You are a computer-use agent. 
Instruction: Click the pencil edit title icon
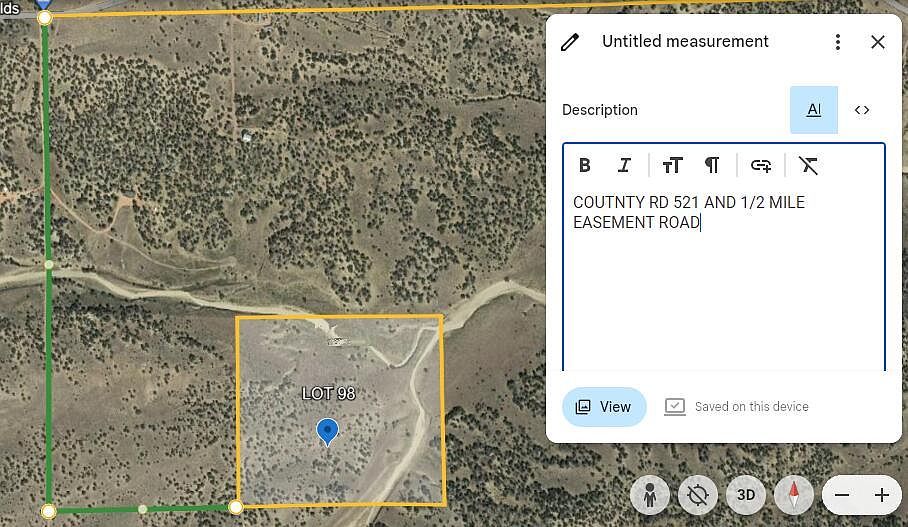tap(570, 42)
